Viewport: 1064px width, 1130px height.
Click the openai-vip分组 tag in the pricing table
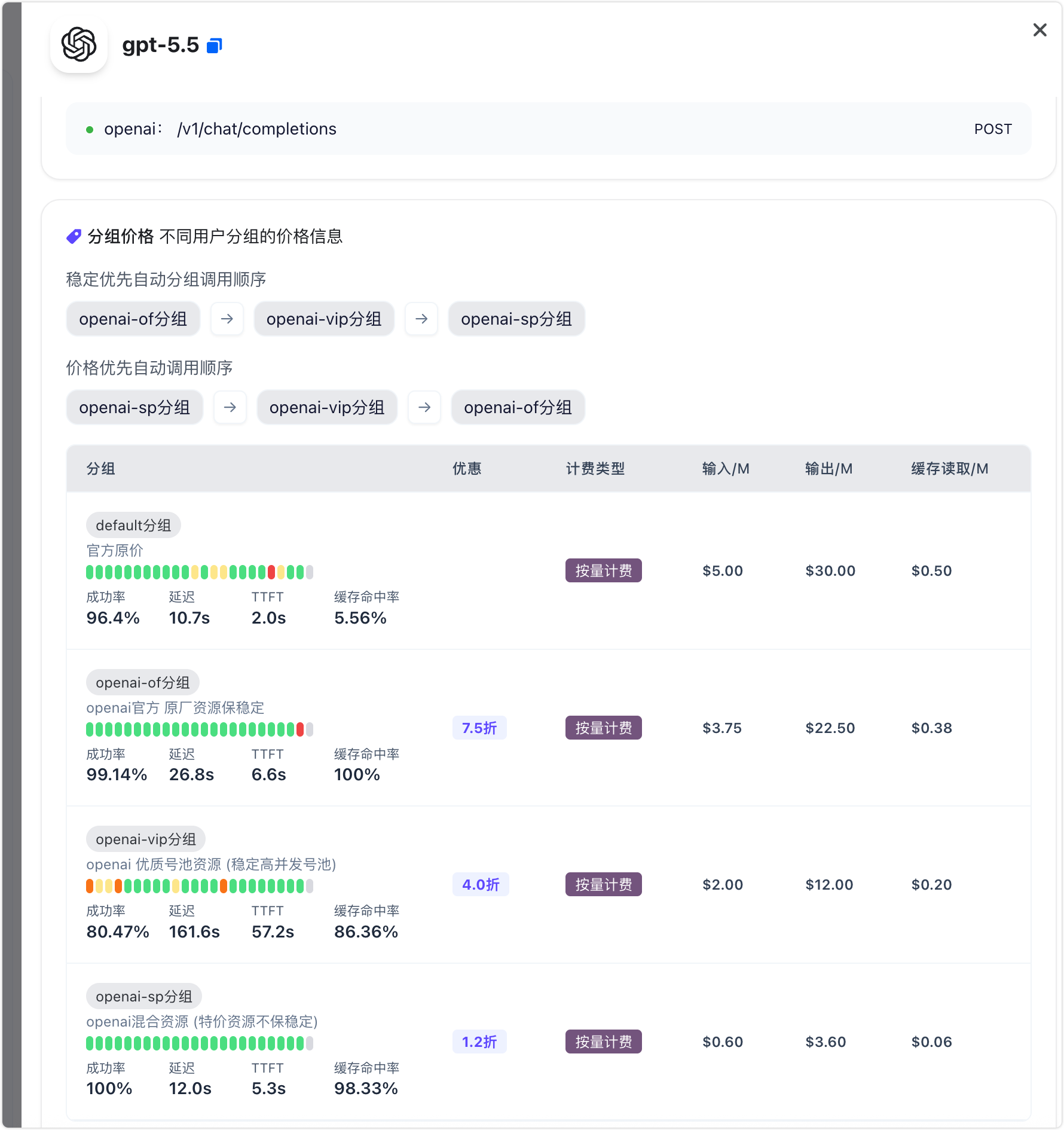pos(146,839)
